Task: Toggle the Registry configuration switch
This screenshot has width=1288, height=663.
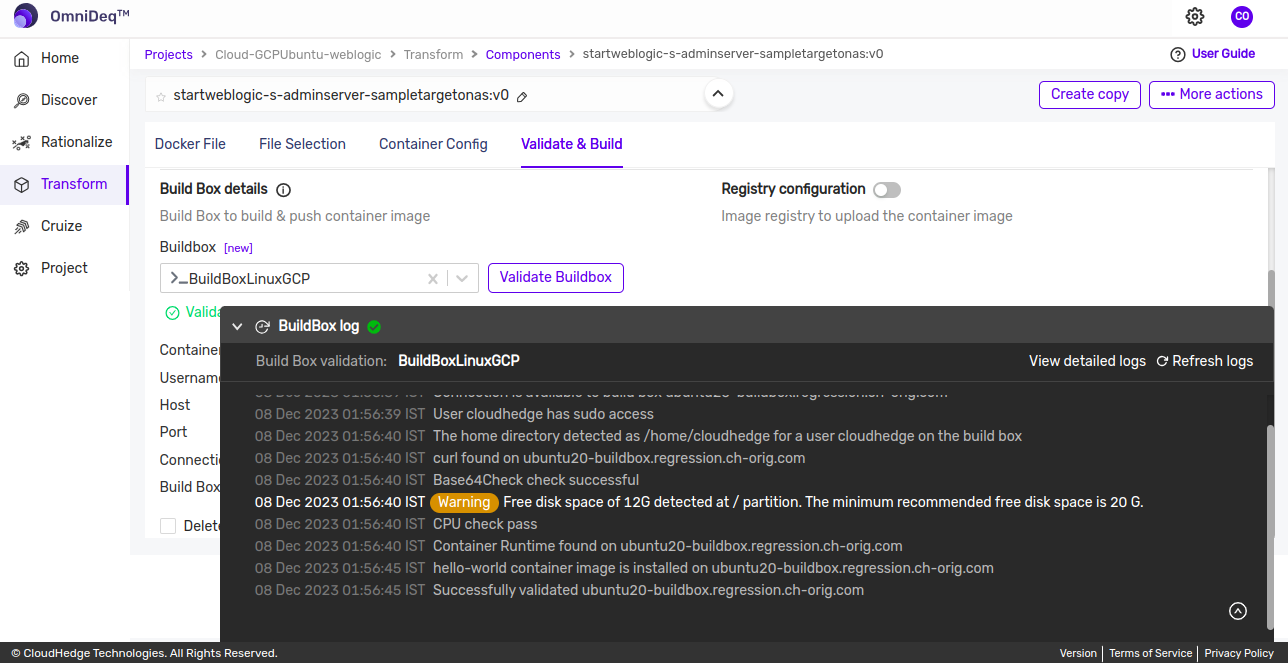Action: [x=887, y=190]
